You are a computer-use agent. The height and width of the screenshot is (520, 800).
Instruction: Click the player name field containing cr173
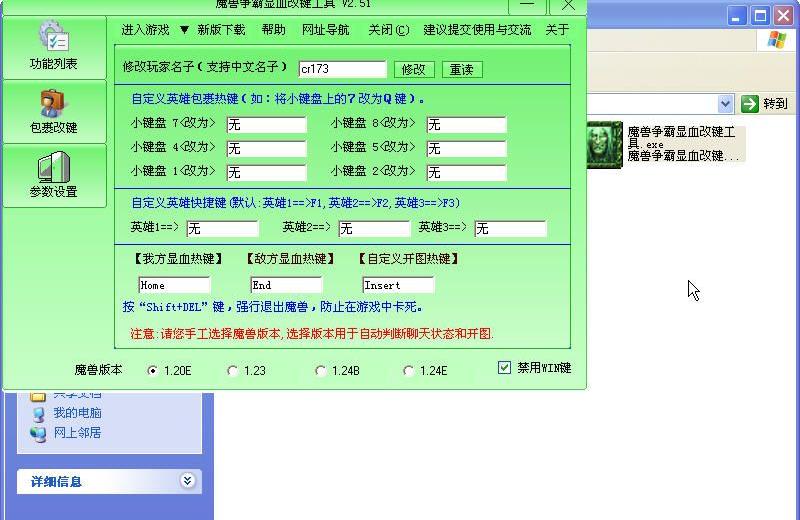(x=341, y=69)
